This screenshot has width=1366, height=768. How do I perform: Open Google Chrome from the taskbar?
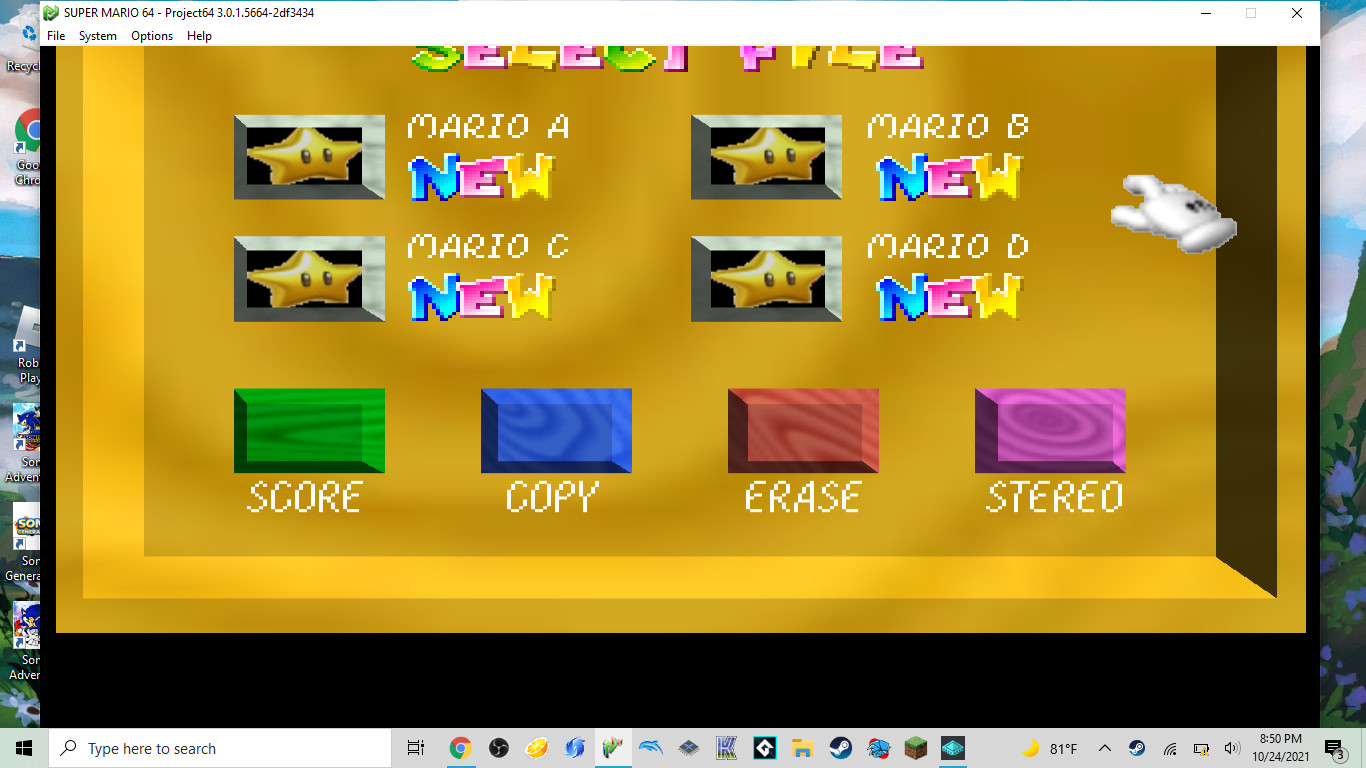point(461,747)
